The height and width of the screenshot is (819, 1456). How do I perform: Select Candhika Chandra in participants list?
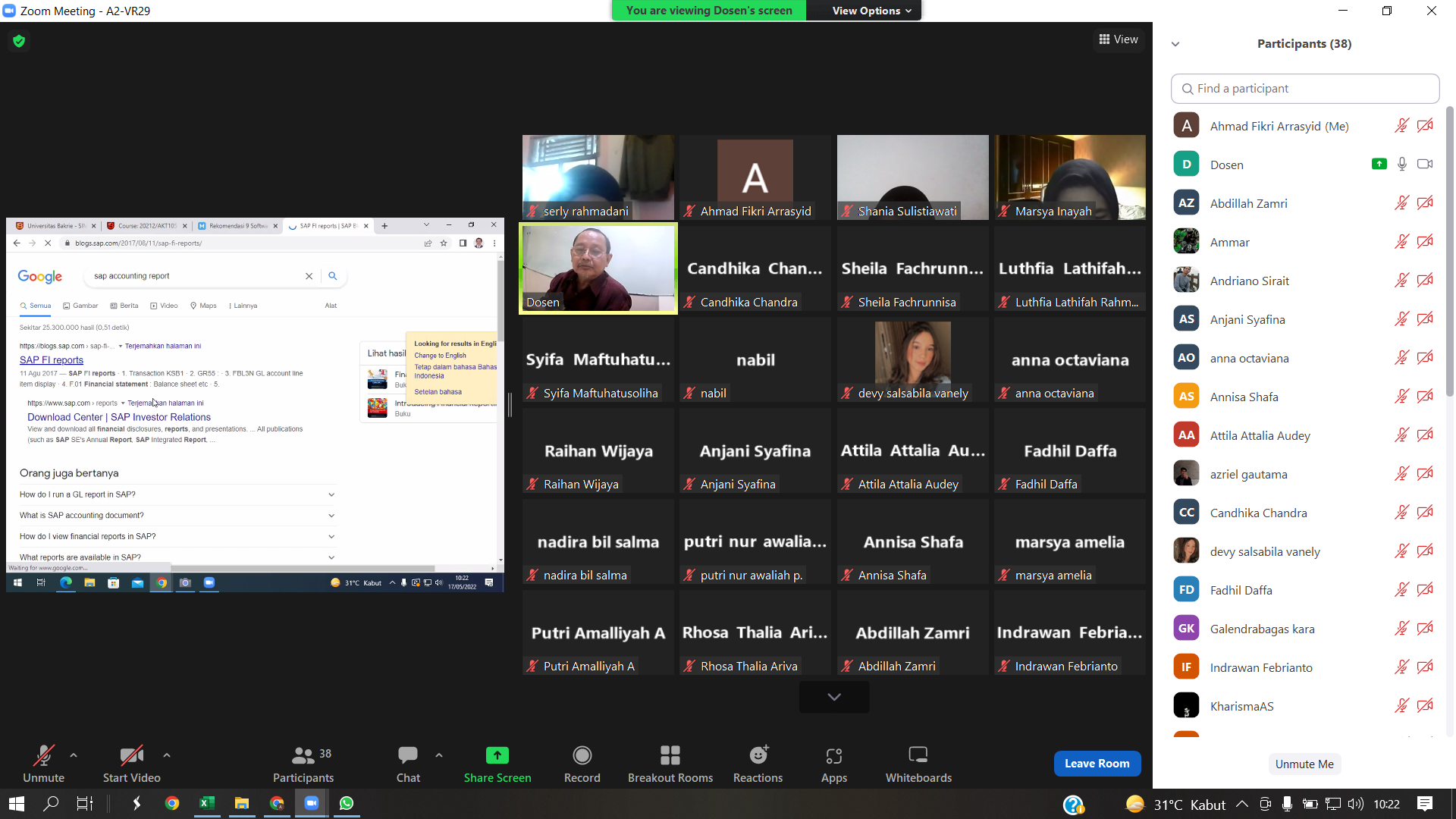1304,513
